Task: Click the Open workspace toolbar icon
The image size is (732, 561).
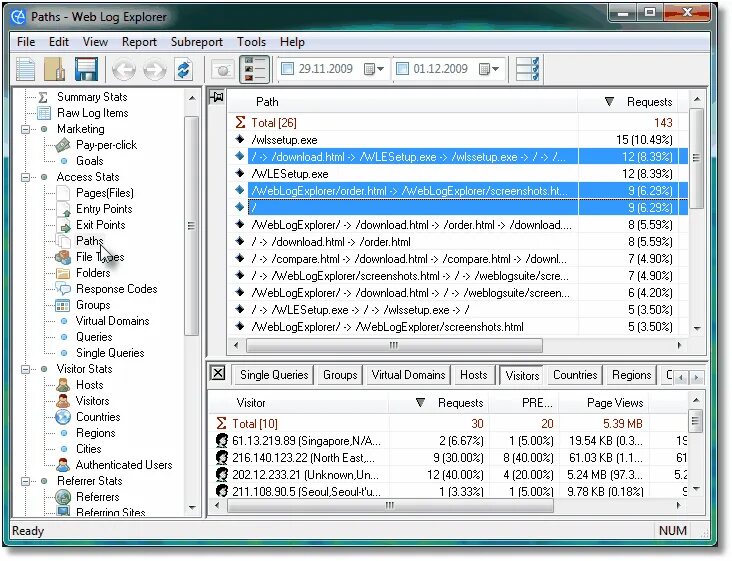Action: [x=55, y=69]
